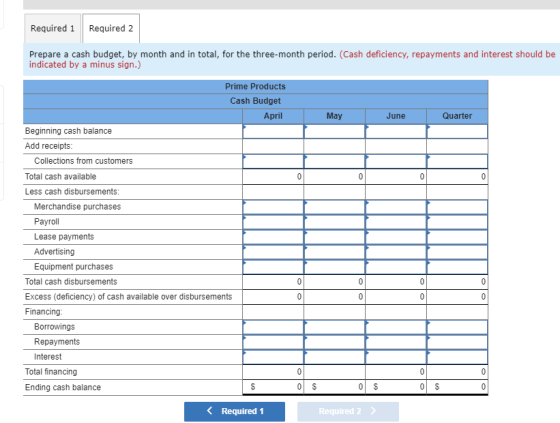Click Quarter Merchandise purchases input

pyautogui.click(x=458, y=207)
